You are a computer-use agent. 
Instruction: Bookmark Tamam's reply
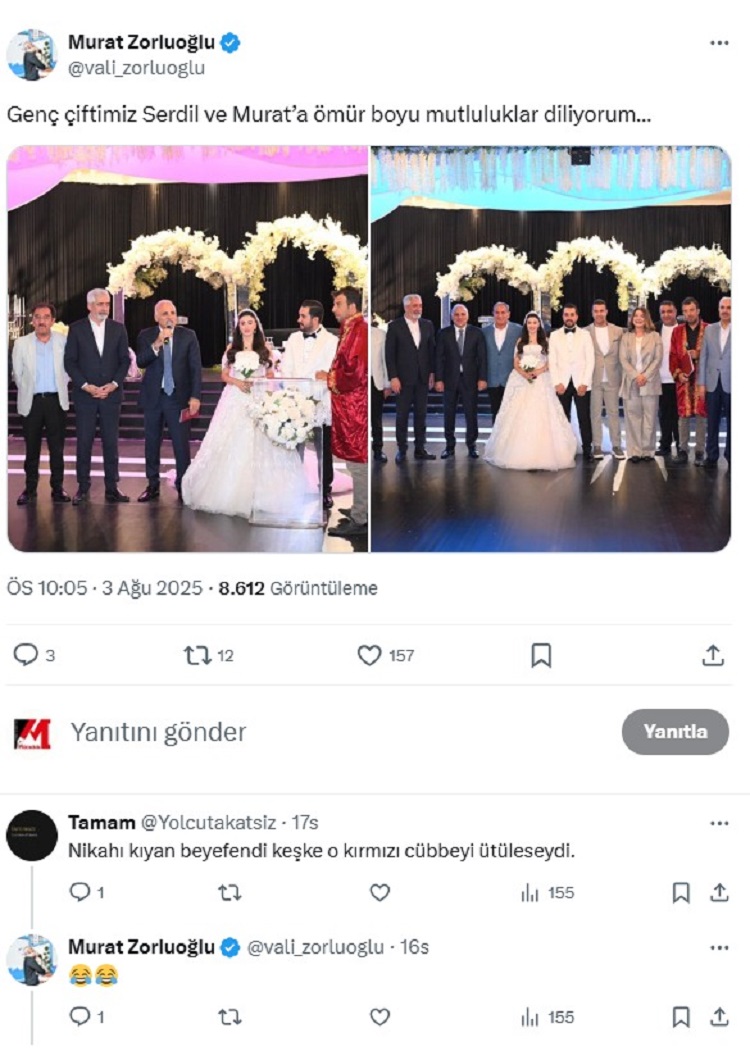tap(681, 892)
